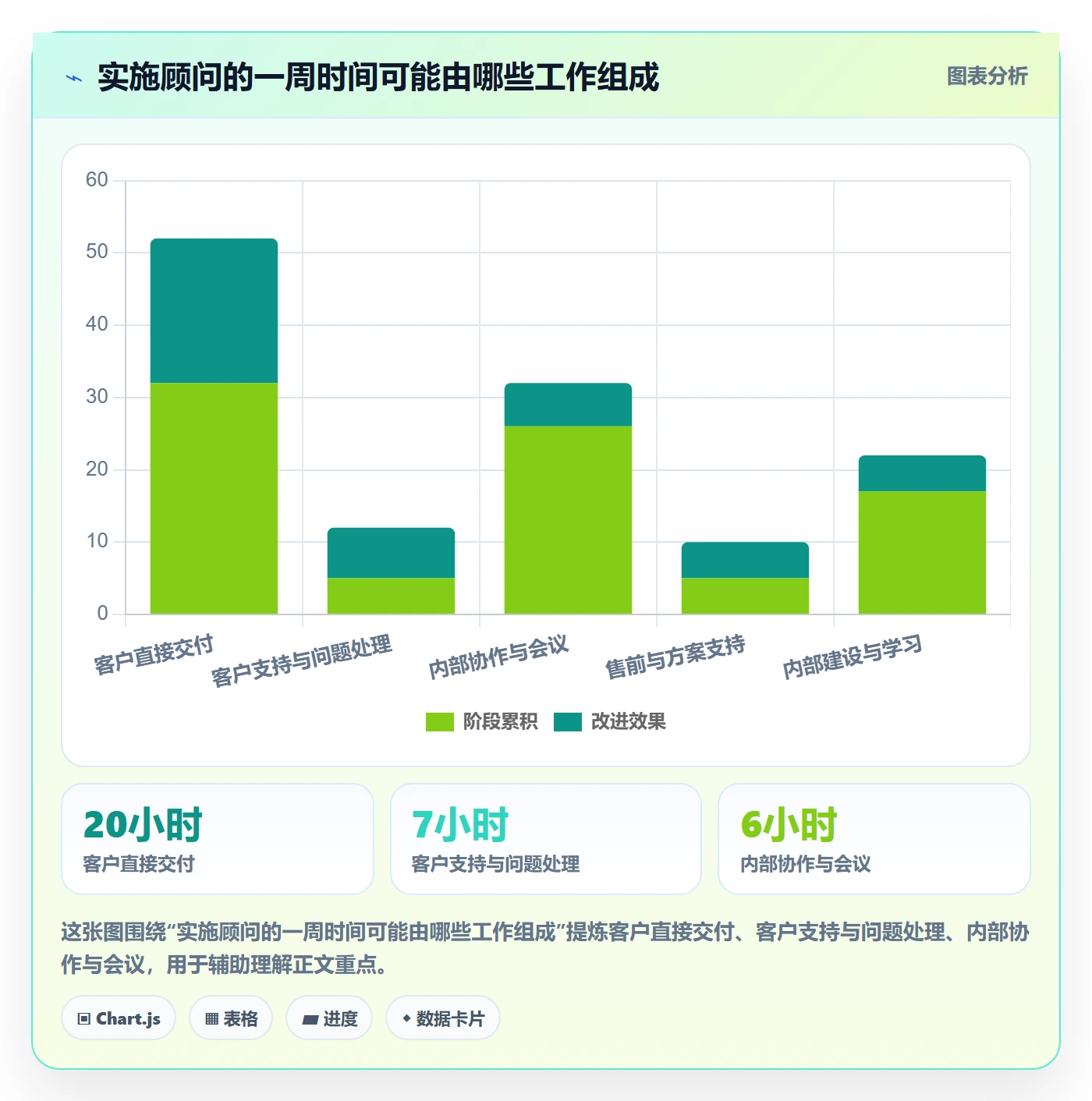
Task: Click the description paragraph starting 这张图围绕
Action: (x=545, y=948)
